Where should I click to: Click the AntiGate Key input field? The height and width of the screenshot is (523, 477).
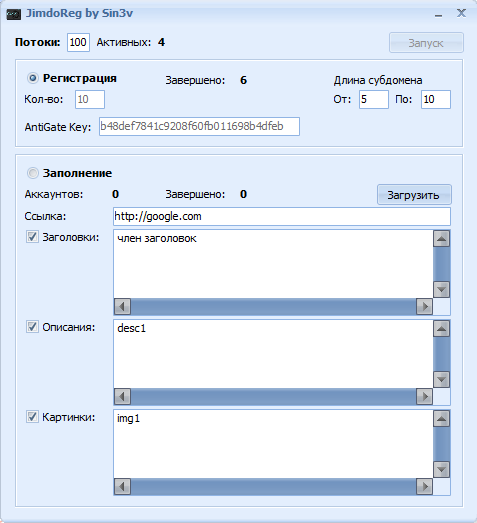(x=199, y=126)
